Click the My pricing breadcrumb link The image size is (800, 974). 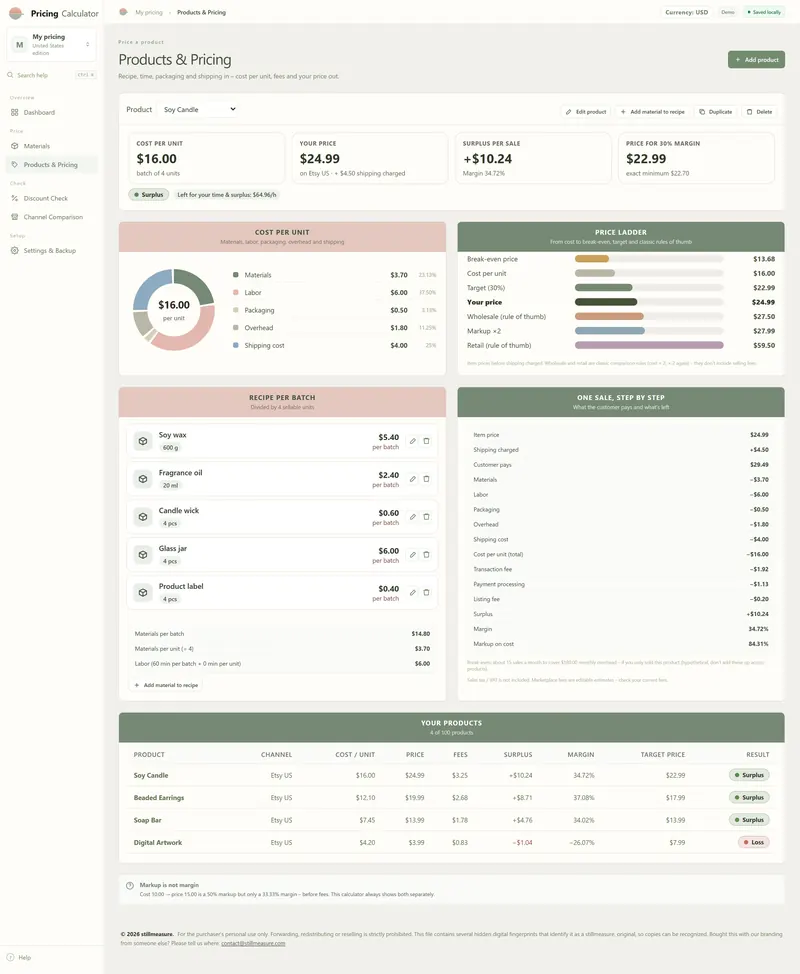[149, 12]
